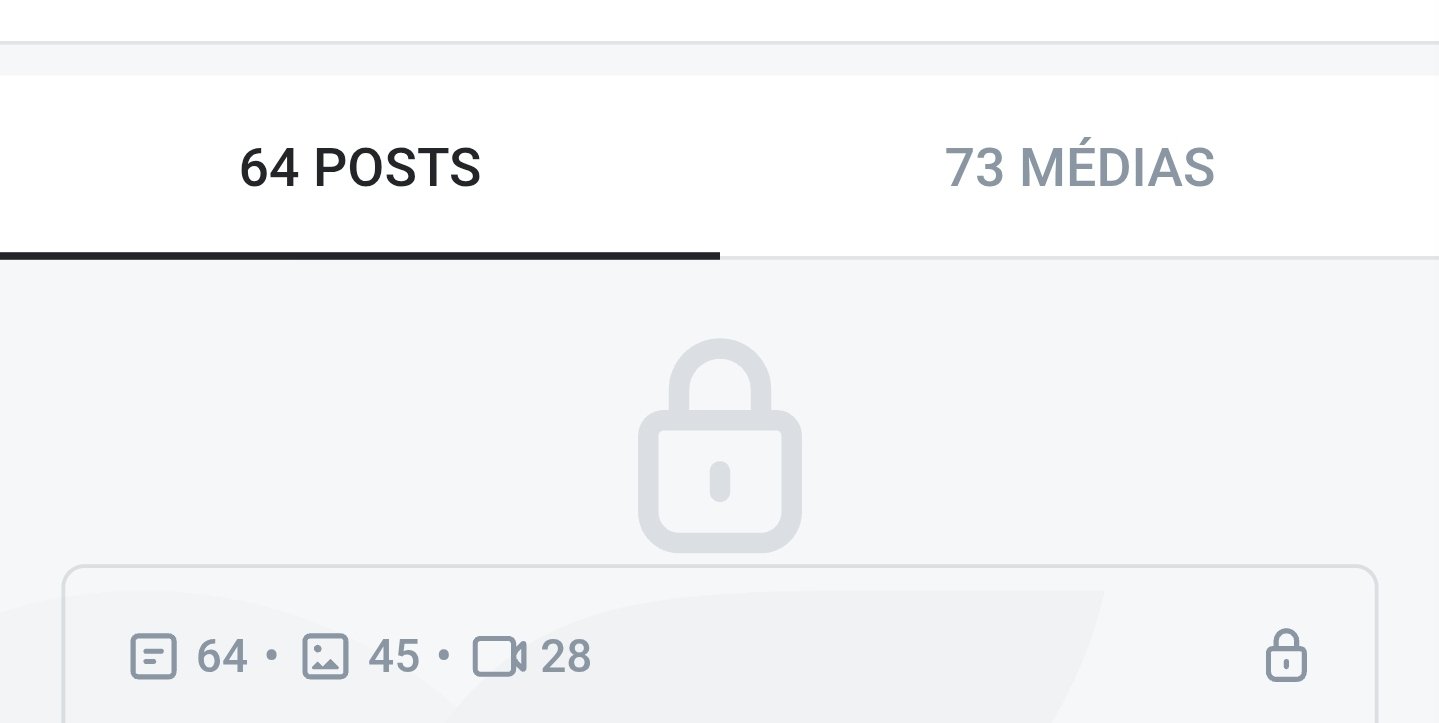The width and height of the screenshot is (1439, 723).
Task: Click the bullet dot between 64 and photo icon
Action: [x=271, y=658]
